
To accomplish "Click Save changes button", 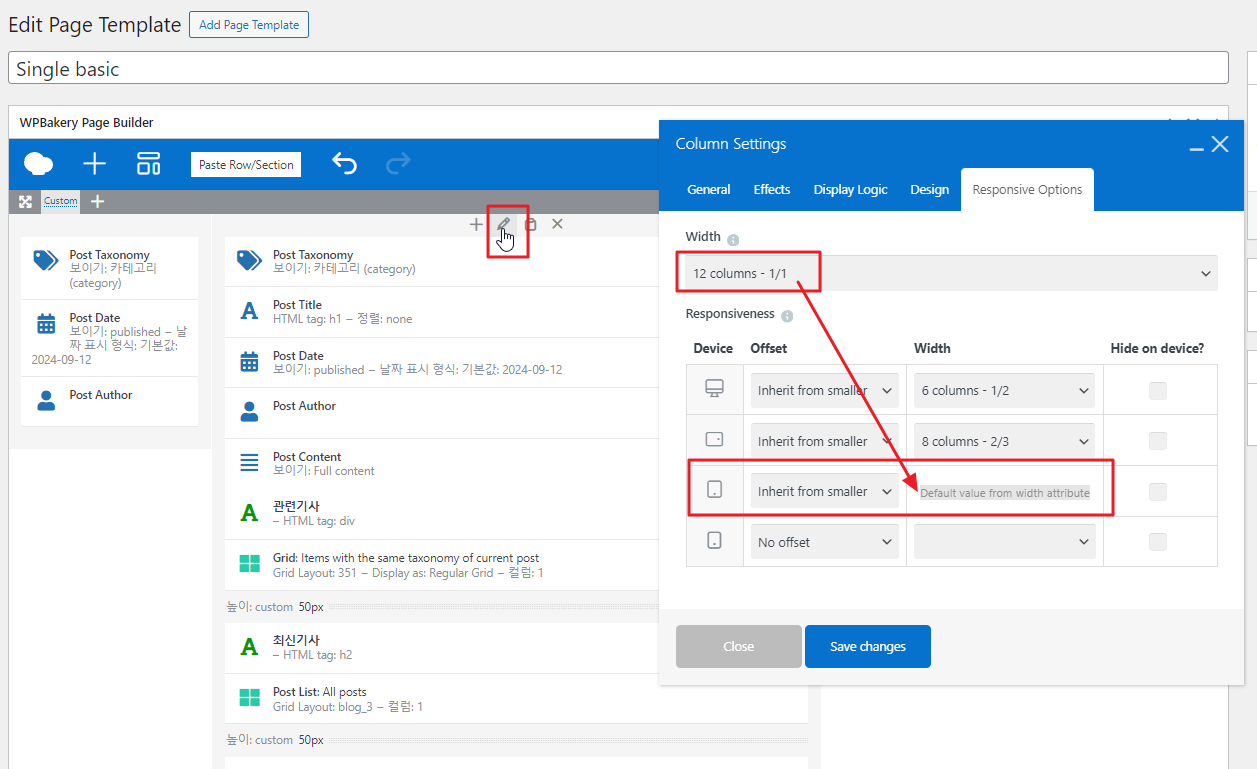I will [868, 647].
